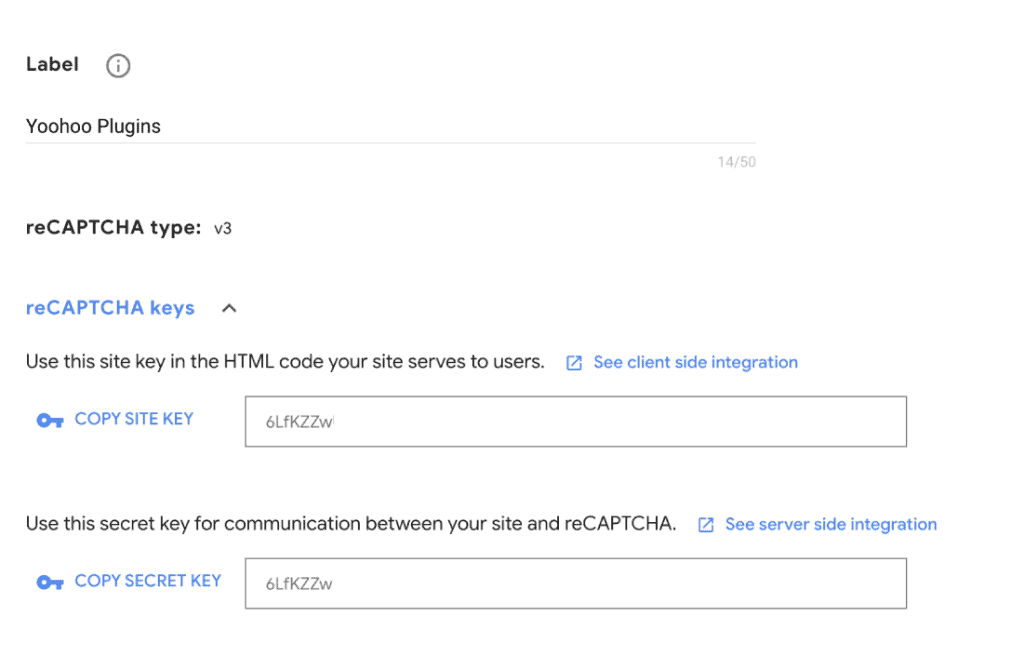Viewport: 1024px width, 670px height.
Task: Click the key icon beside Copy Secret Key
Action: 50,582
